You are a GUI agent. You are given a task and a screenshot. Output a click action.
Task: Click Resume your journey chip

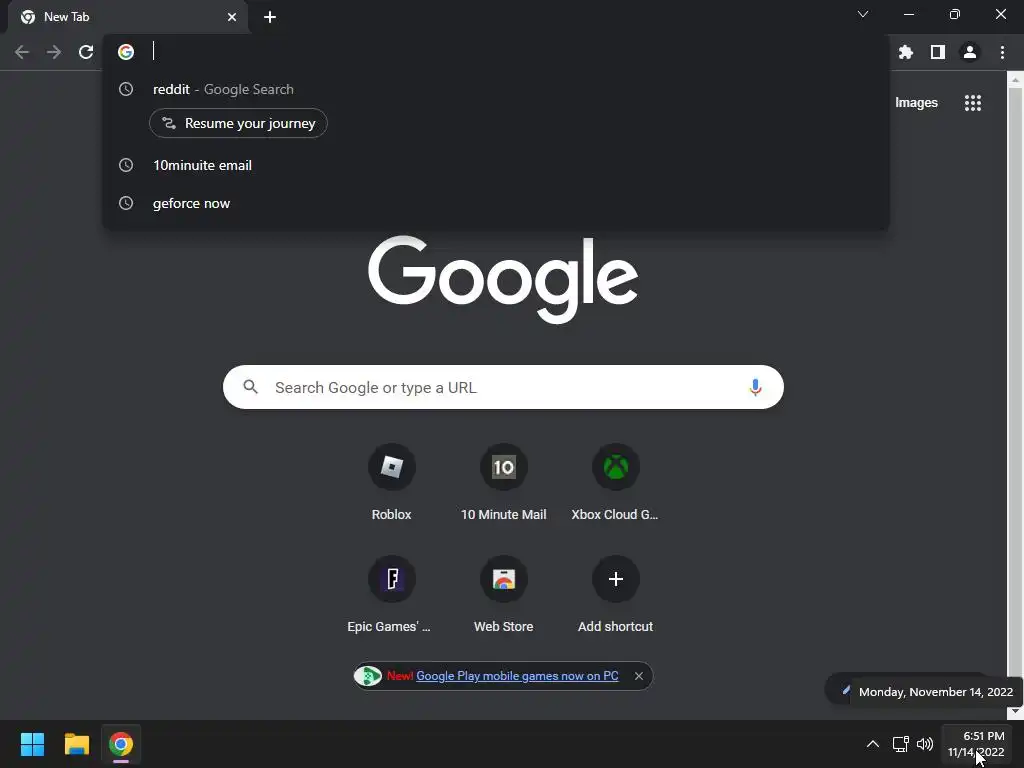238,123
